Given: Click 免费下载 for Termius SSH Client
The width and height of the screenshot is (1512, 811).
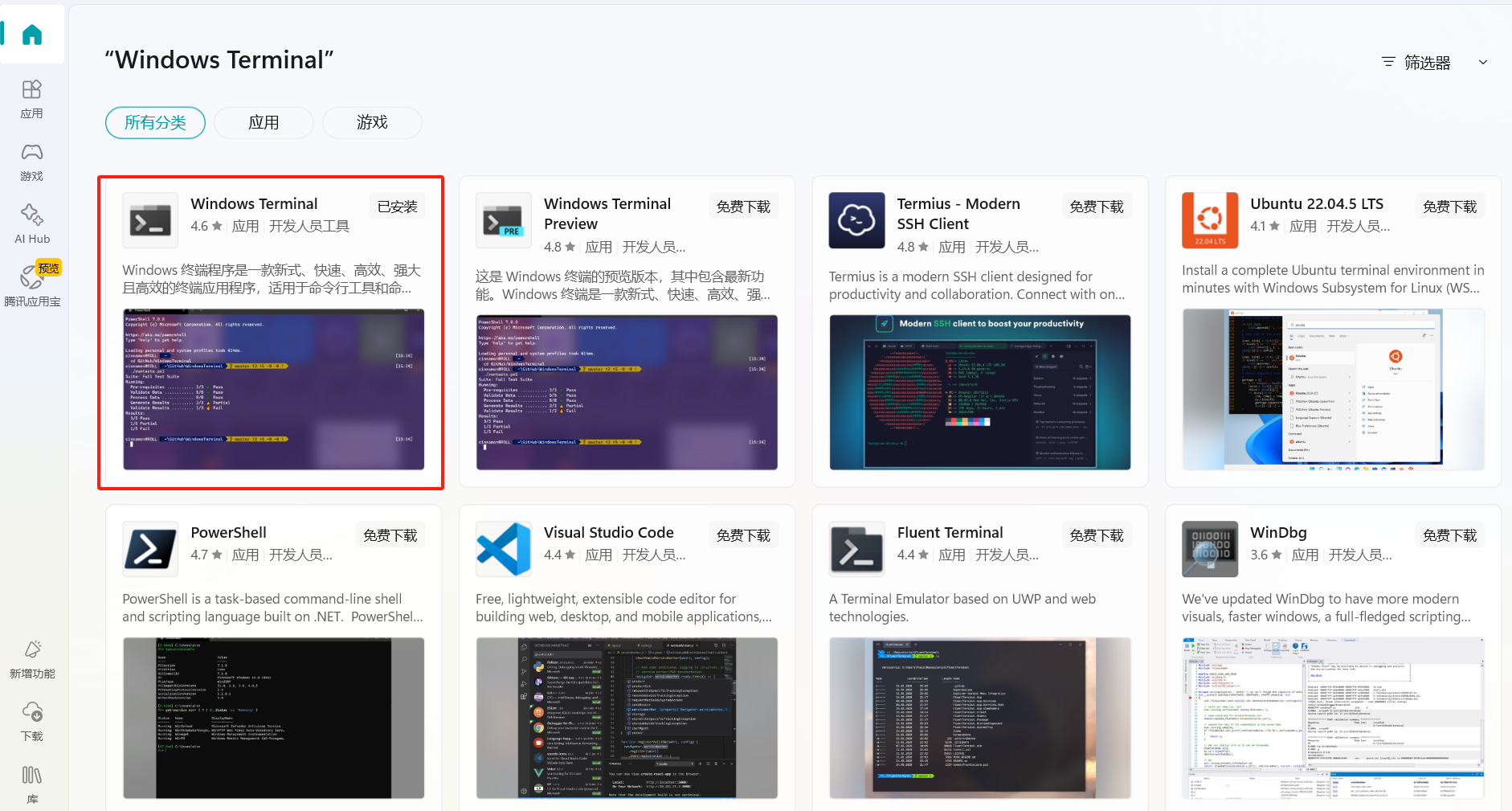Looking at the screenshot, I should (x=1097, y=207).
